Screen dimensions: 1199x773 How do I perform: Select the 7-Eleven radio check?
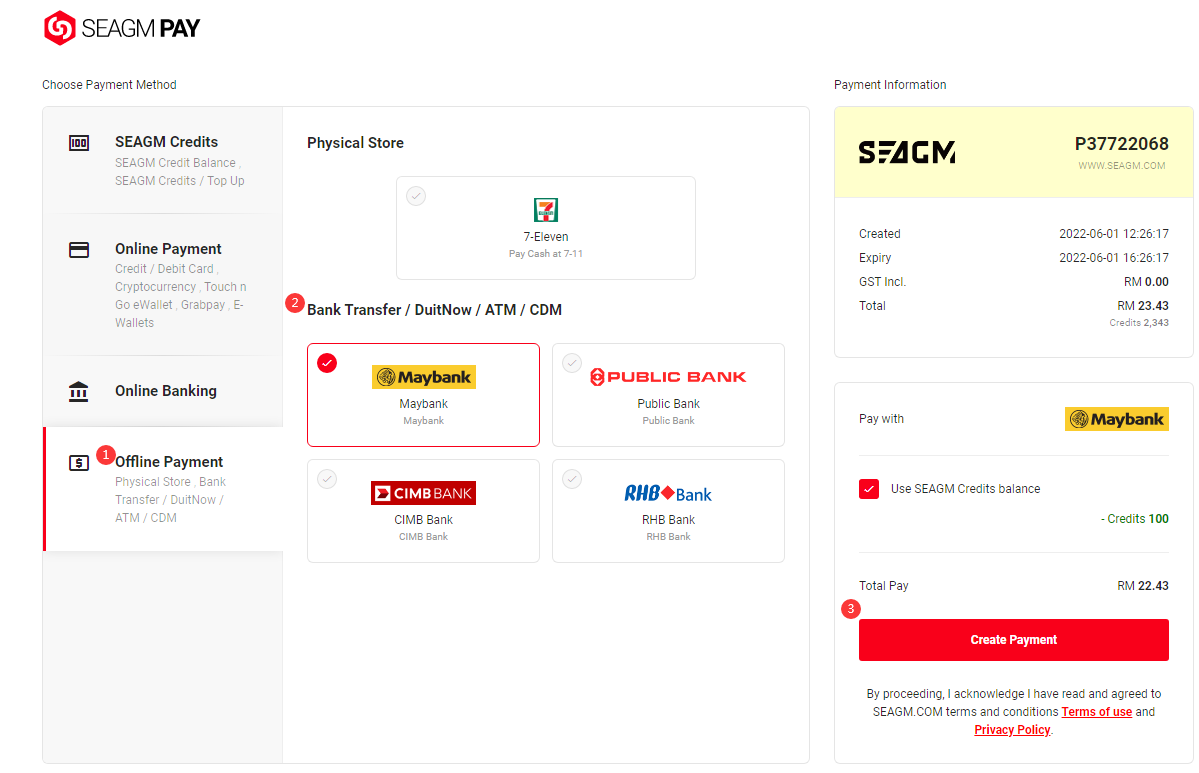point(416,196)
